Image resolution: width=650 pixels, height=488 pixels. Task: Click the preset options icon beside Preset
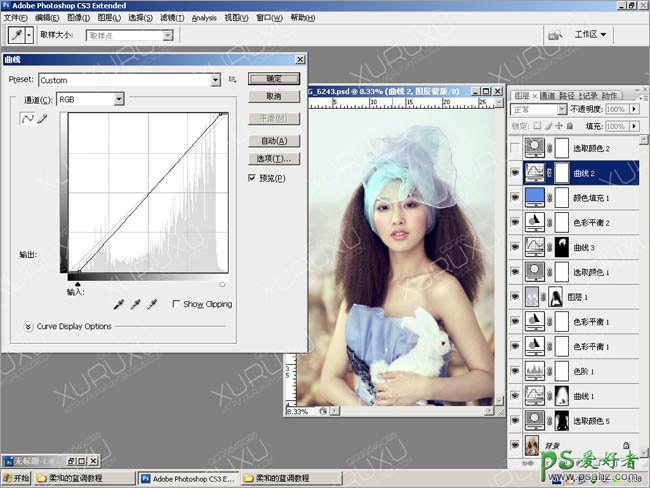click(x=232, y=79)
